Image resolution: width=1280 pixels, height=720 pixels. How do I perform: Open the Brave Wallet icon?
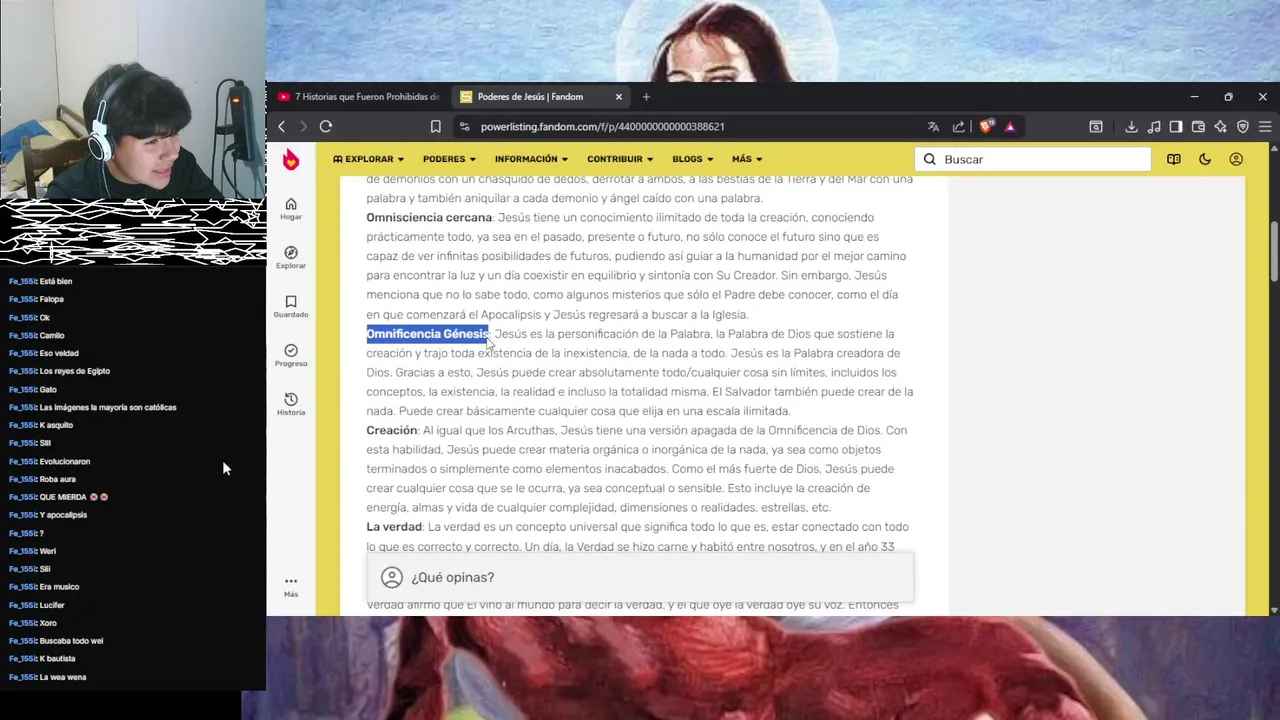[x=1198, y=126]
